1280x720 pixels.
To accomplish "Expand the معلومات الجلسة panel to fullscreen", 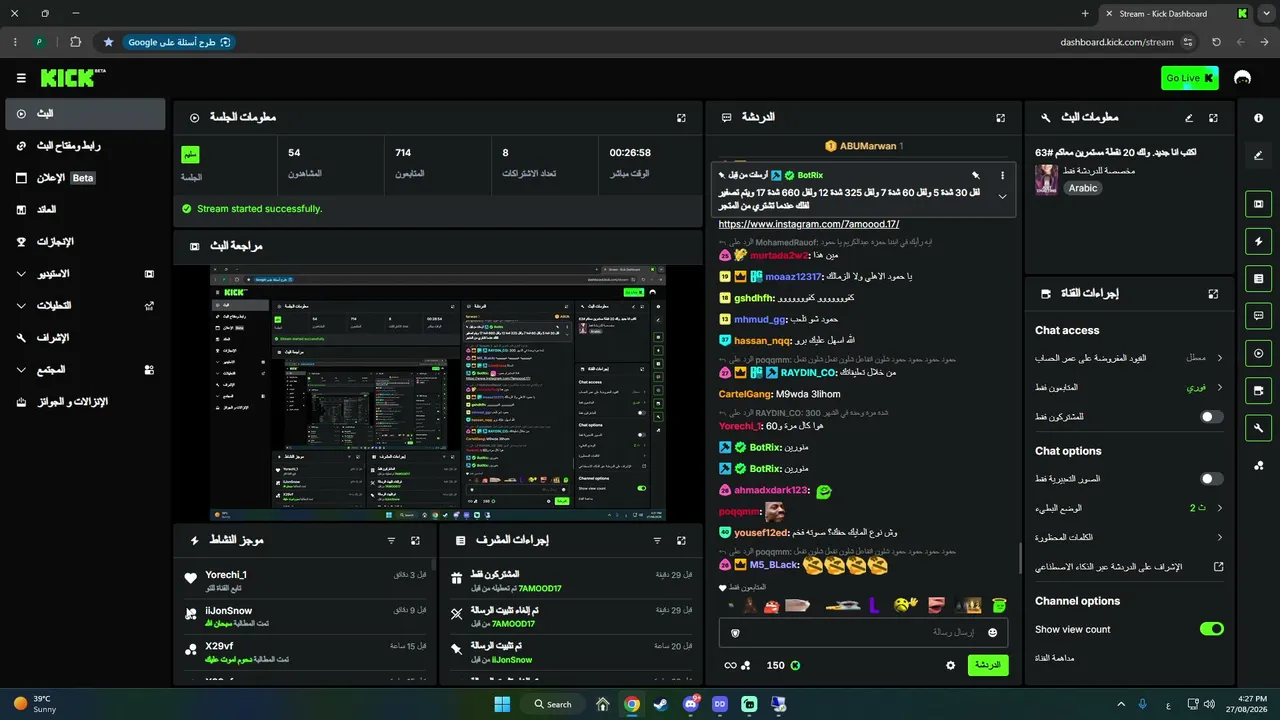I will tap(681, 118).
